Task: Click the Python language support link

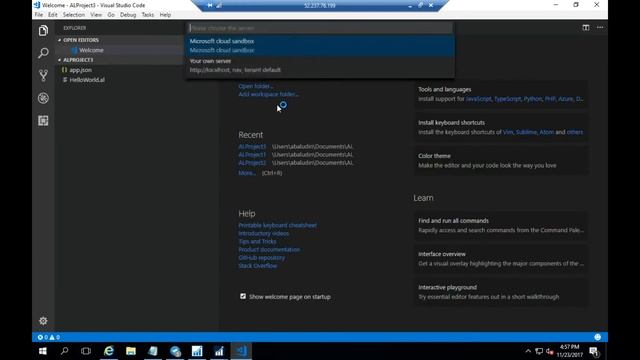Action: point(533,99)
